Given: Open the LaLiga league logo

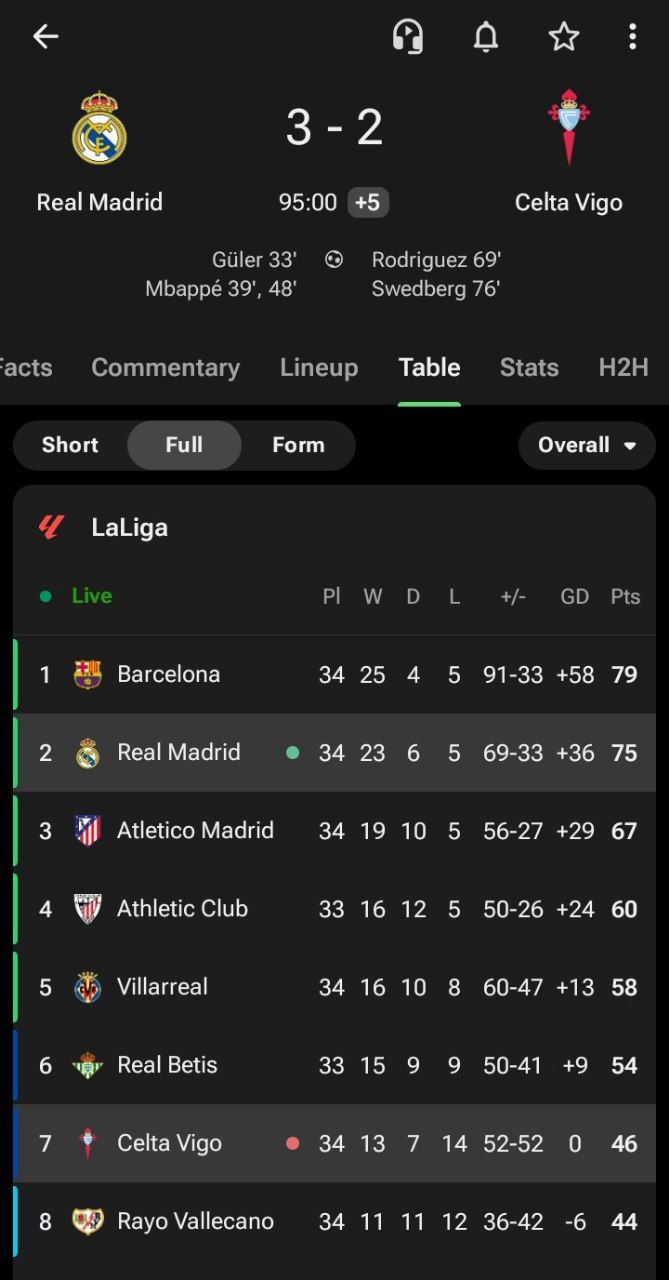Looking at the screenshot, I should click(x=51, y=527).
